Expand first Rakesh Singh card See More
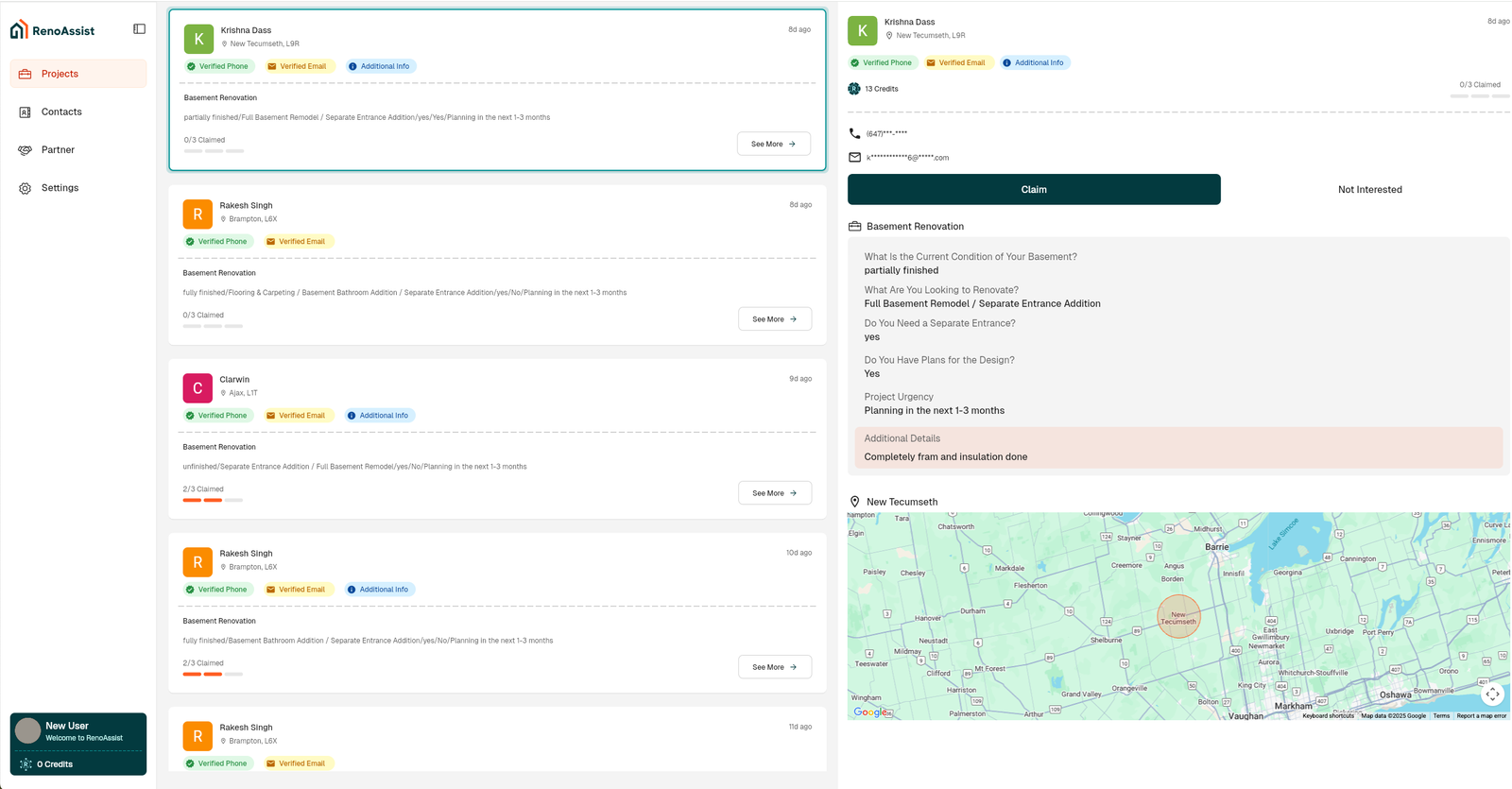1512x789 pixels. click(x=774, y=319)
